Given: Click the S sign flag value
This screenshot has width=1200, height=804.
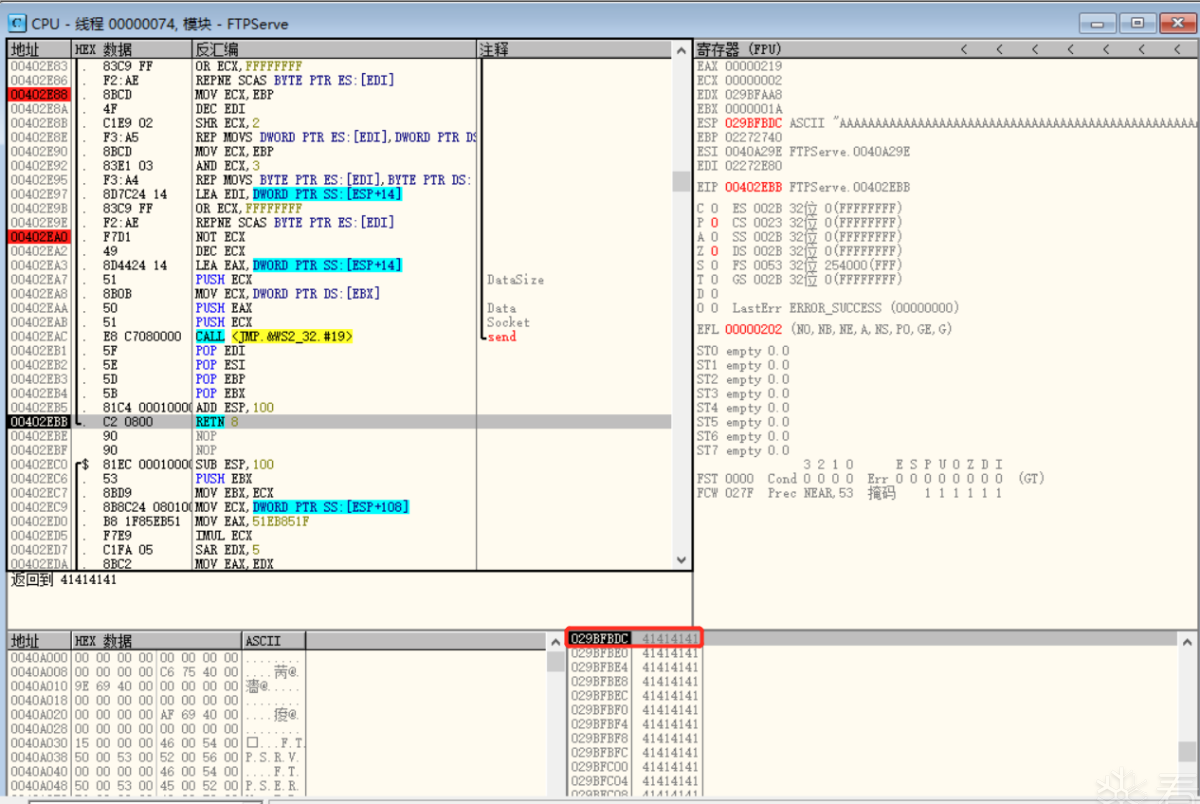Looking at the screenshot, I should click(714, 265).
